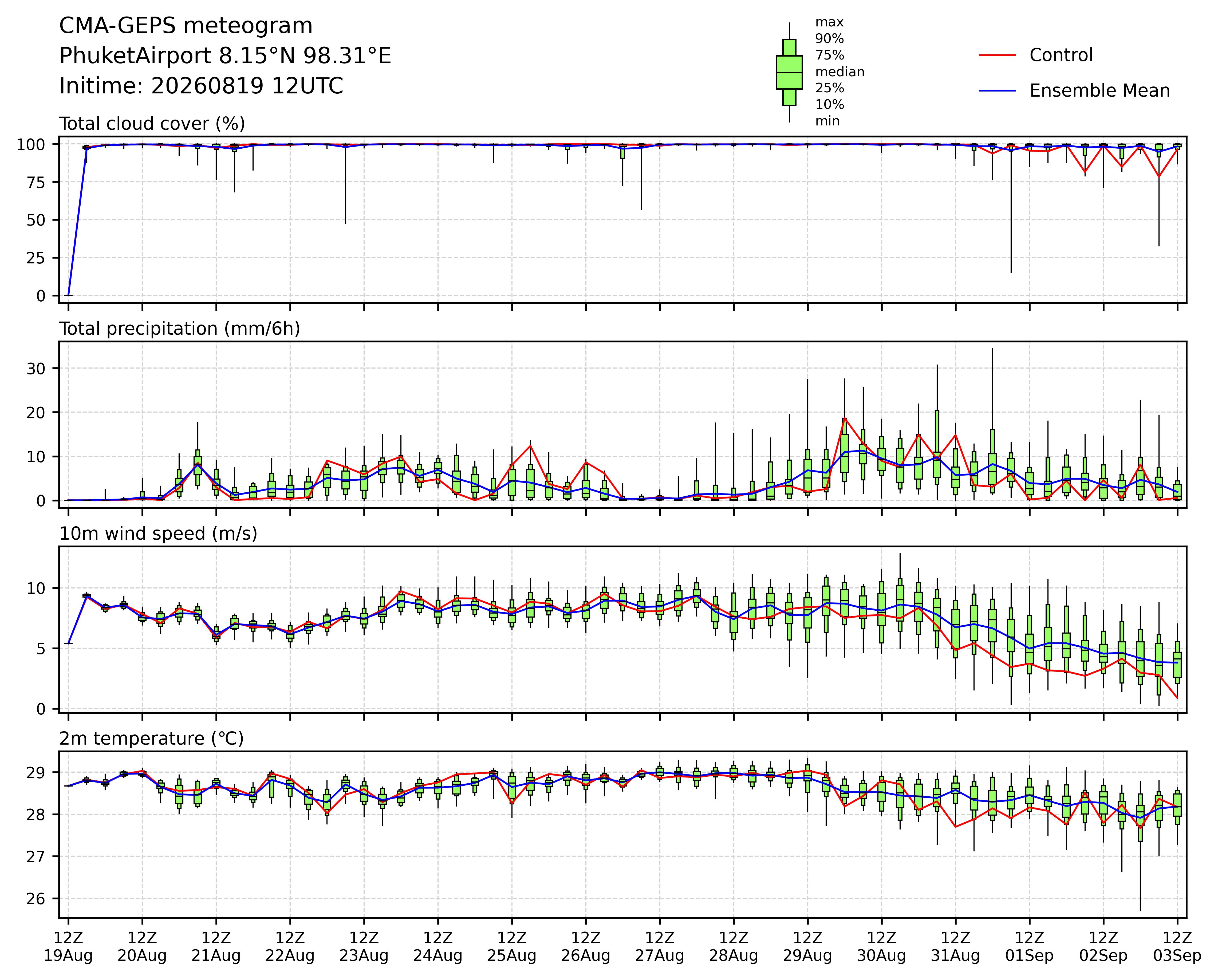Click the Total precipitation panel title
This screenshot has width=1218, height=980.
[x=180, y=329]
